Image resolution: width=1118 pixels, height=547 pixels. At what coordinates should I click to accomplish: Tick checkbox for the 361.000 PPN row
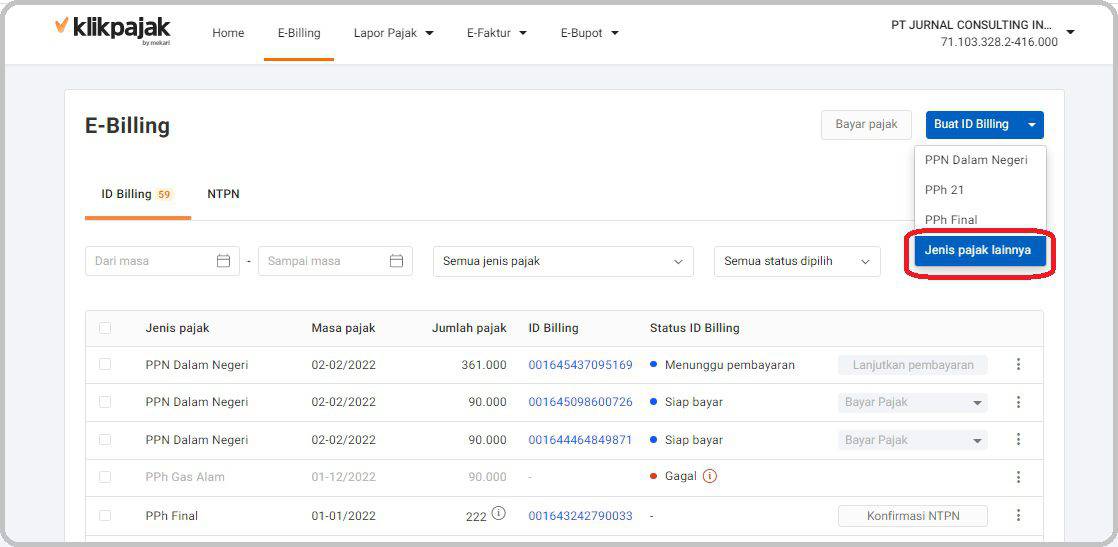point(105,364)
